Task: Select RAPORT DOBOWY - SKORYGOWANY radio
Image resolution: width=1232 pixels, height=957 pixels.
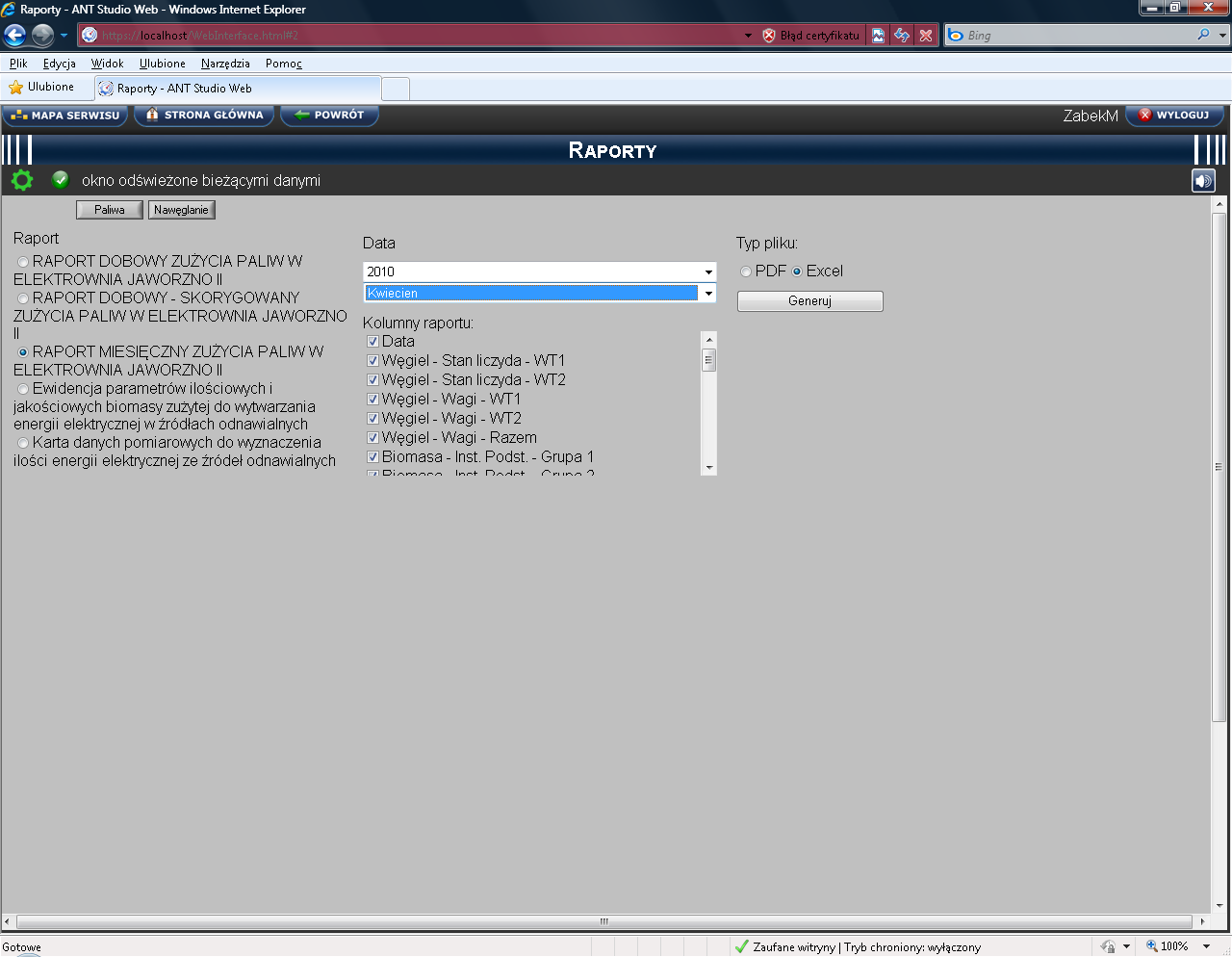Action: 23,298
